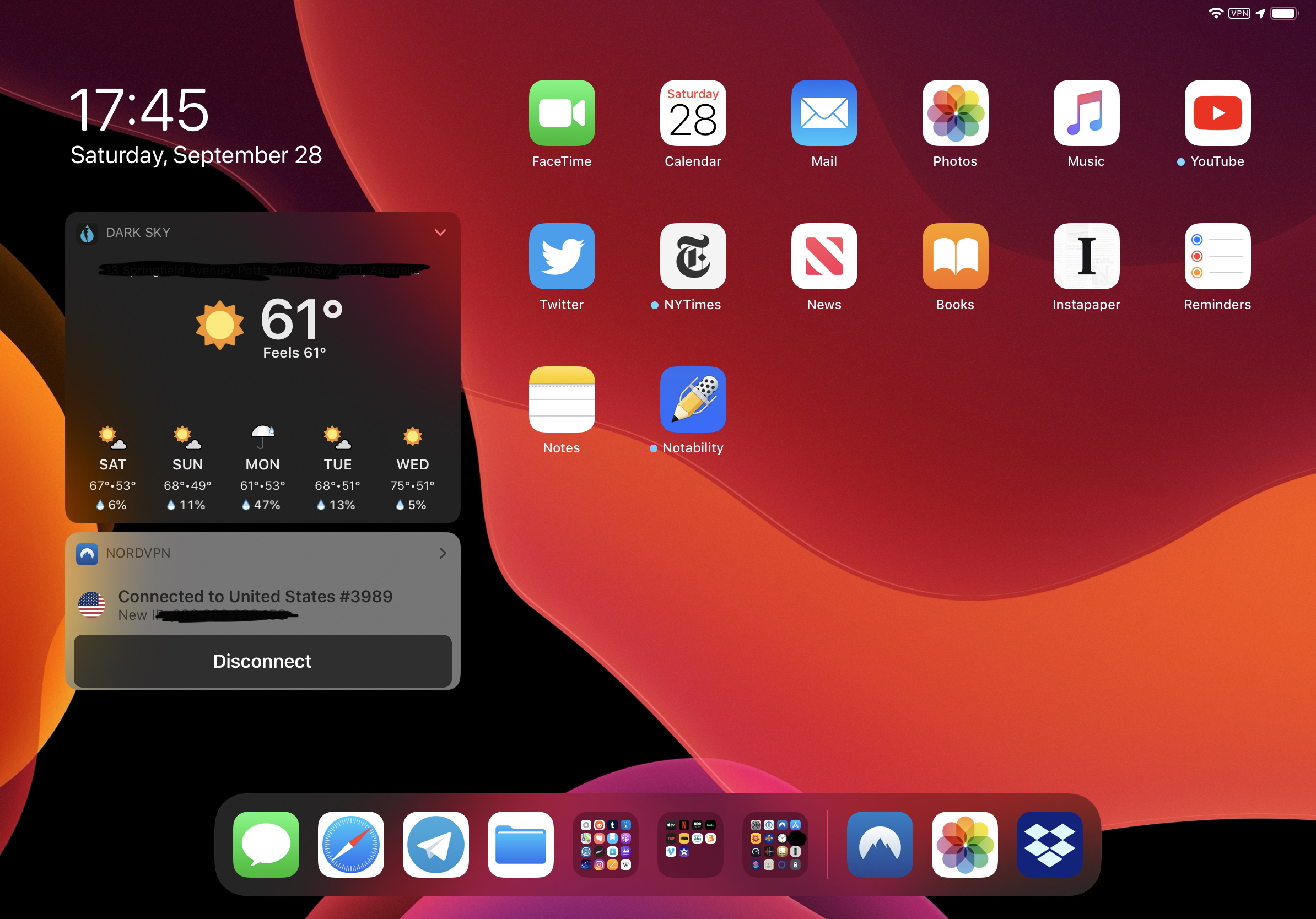
Task: Open the Apple News app
Action: coord(824,256)
